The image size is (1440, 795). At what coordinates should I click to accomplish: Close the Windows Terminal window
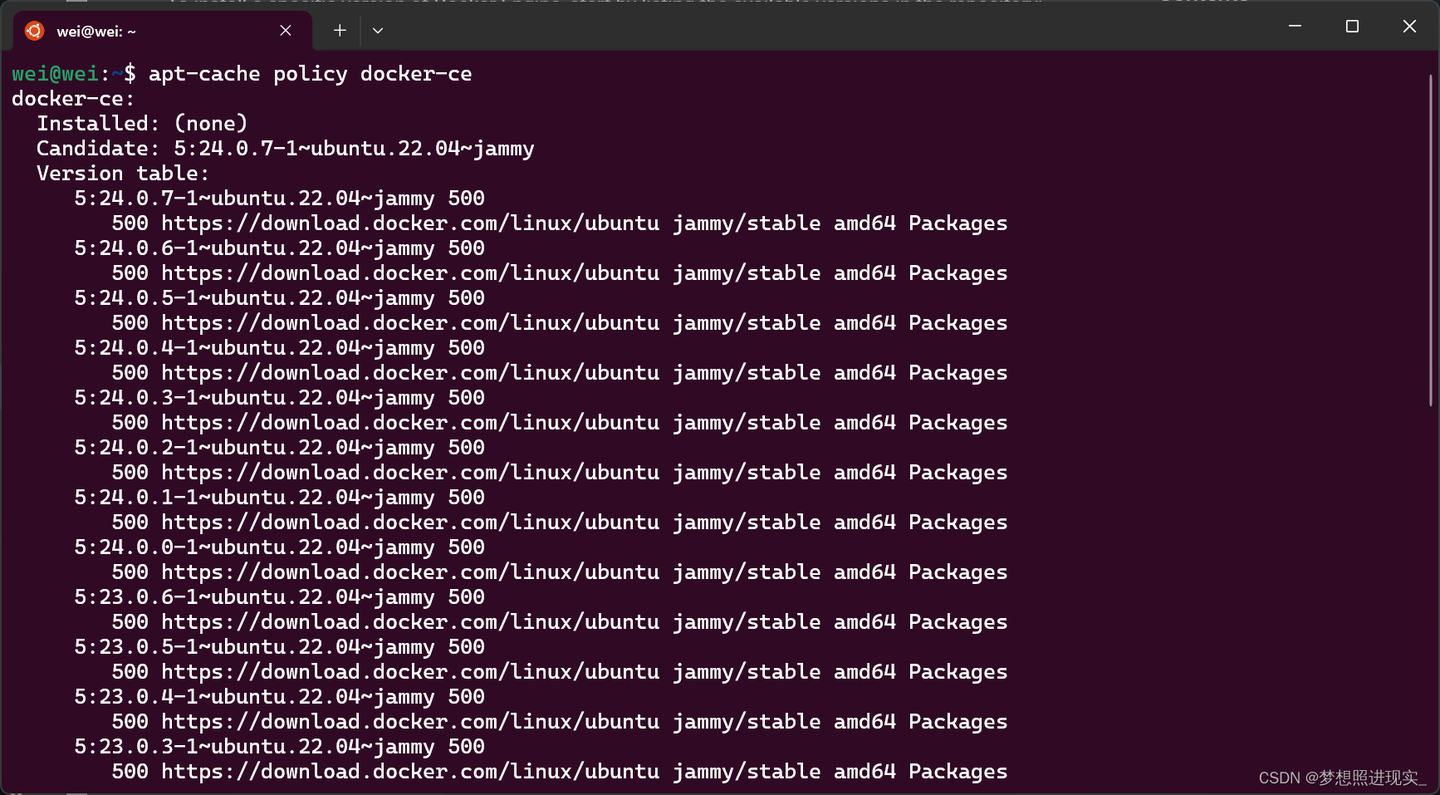tap(1410, 26)
